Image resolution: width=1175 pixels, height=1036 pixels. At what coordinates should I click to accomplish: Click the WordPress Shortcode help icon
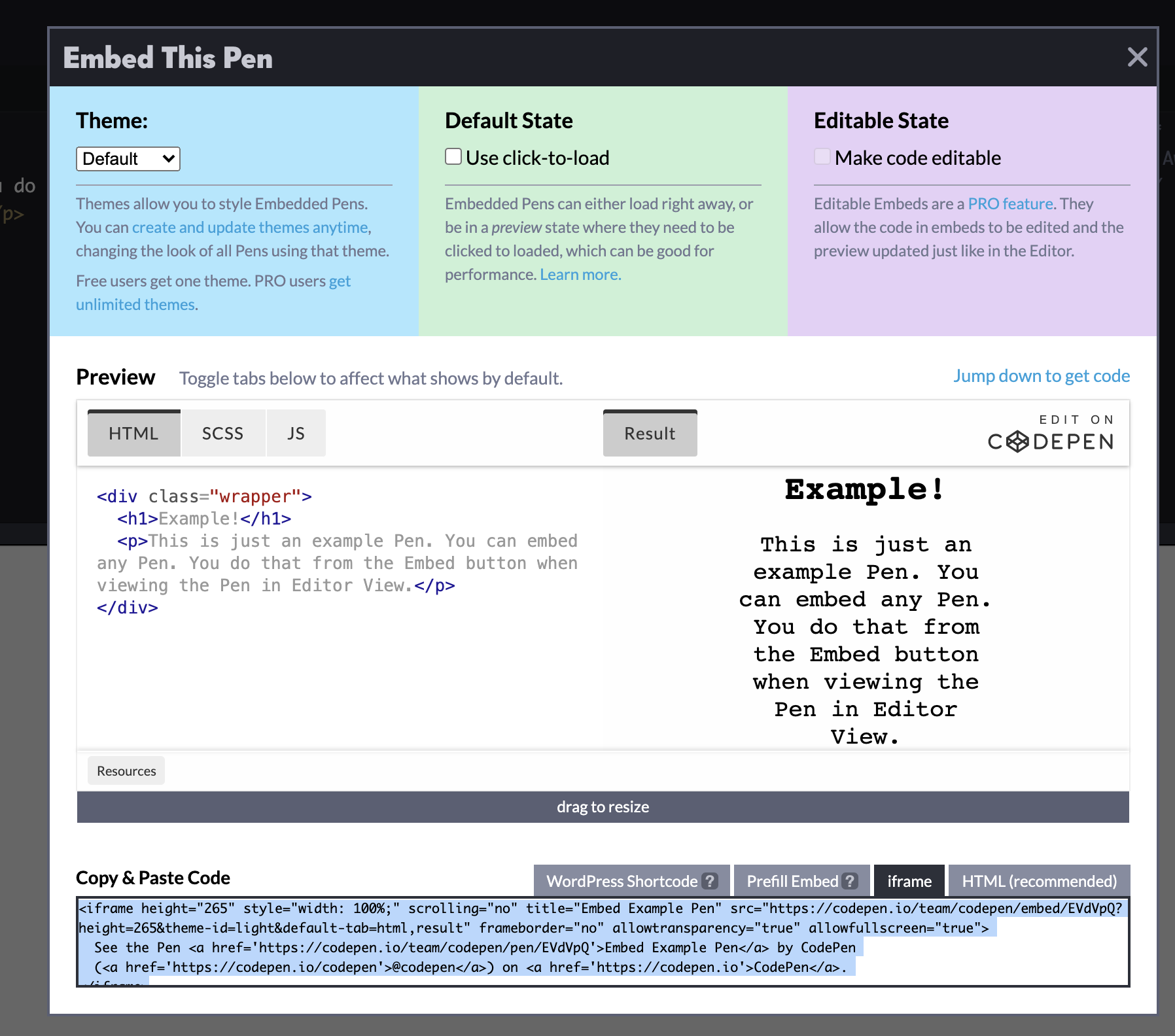(x=709, y=881)
